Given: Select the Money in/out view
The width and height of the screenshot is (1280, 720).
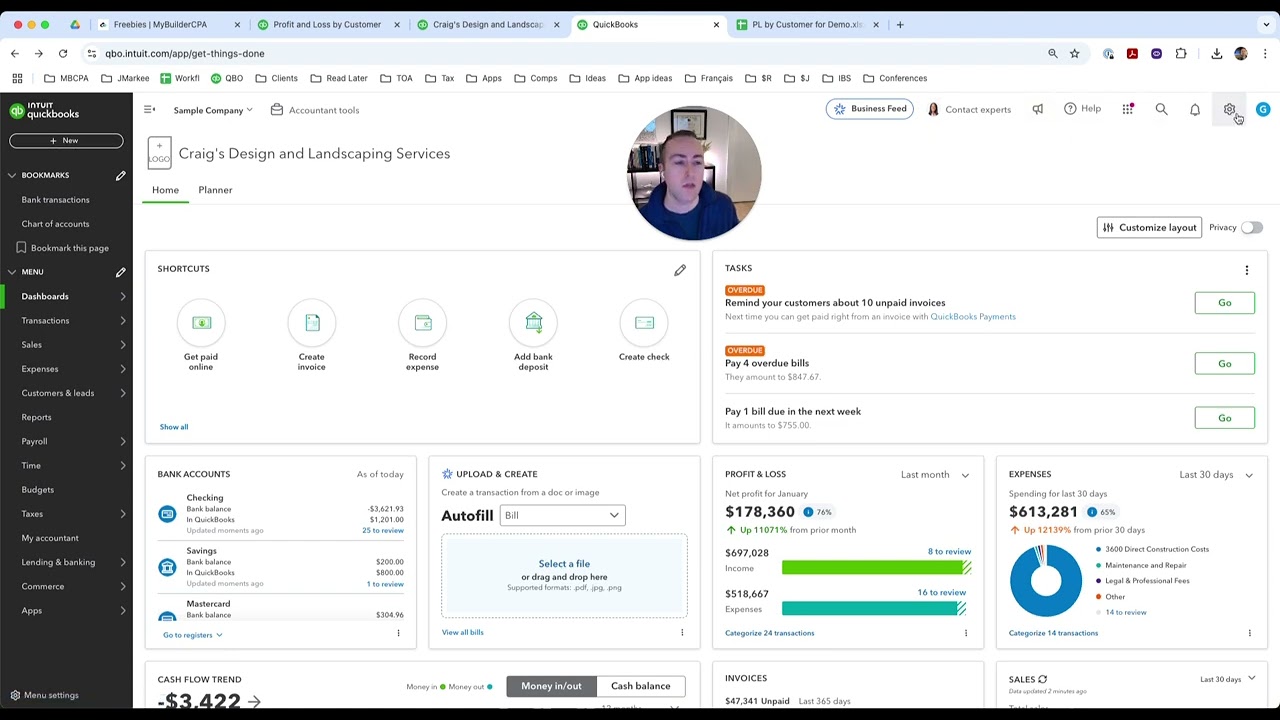Looking at the screenshot, I should 551,686.
